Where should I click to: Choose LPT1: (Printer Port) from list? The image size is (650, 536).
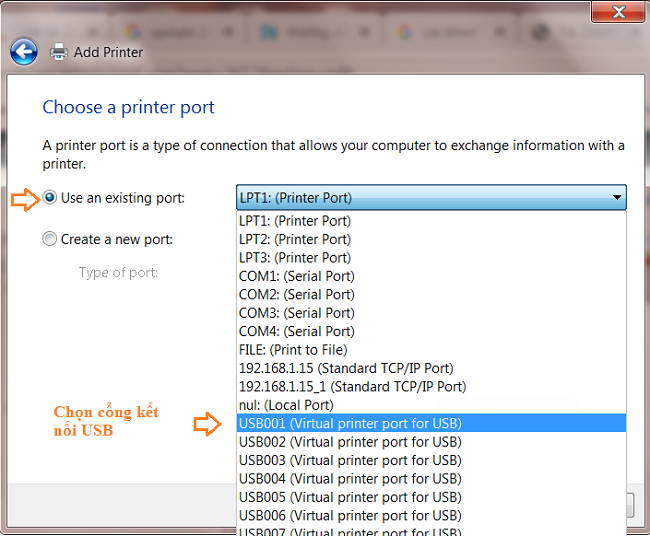tap(295, 221)
